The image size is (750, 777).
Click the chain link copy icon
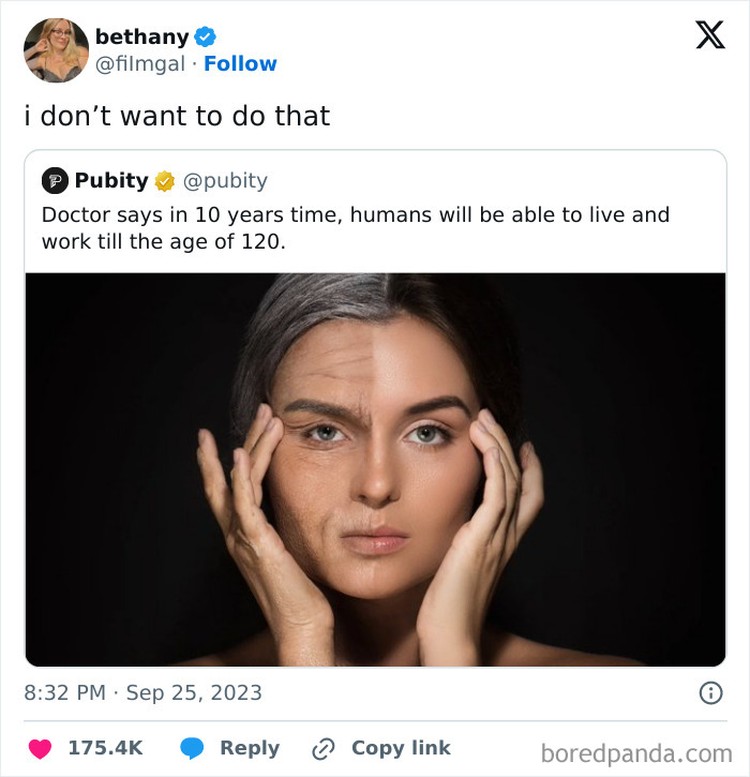pyautogui.click(x=323, y=749)
